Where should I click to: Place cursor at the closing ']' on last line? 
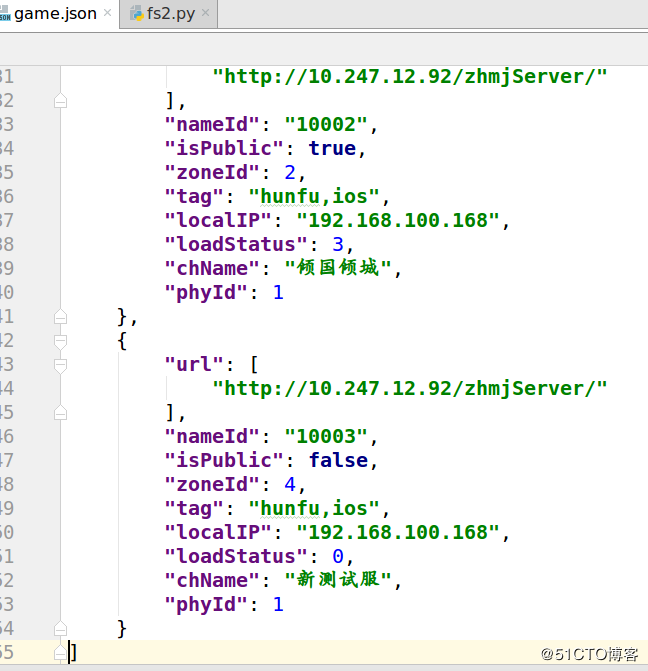[x=73, y=653]
